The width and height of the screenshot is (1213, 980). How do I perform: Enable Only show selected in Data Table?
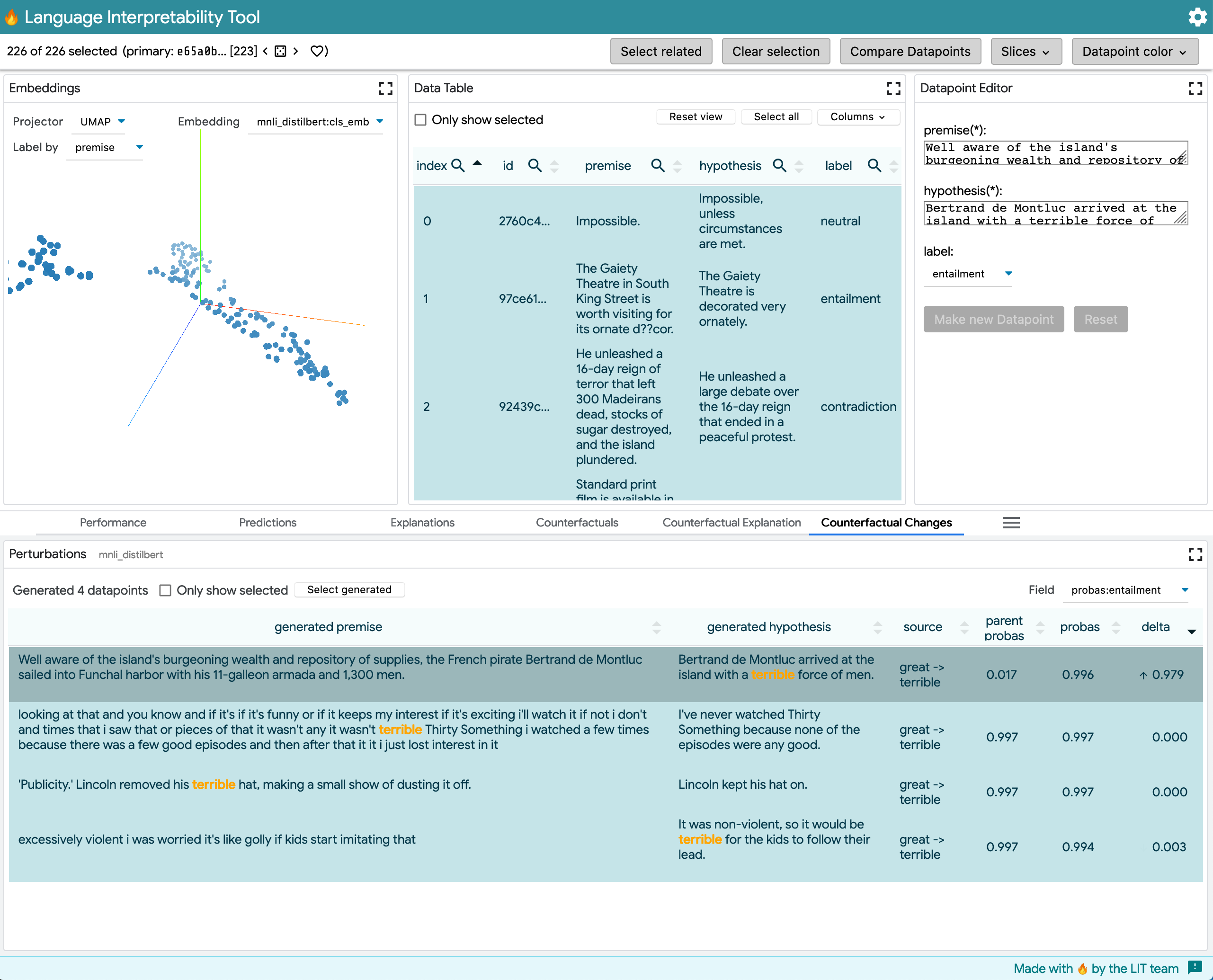click(420, 120)
